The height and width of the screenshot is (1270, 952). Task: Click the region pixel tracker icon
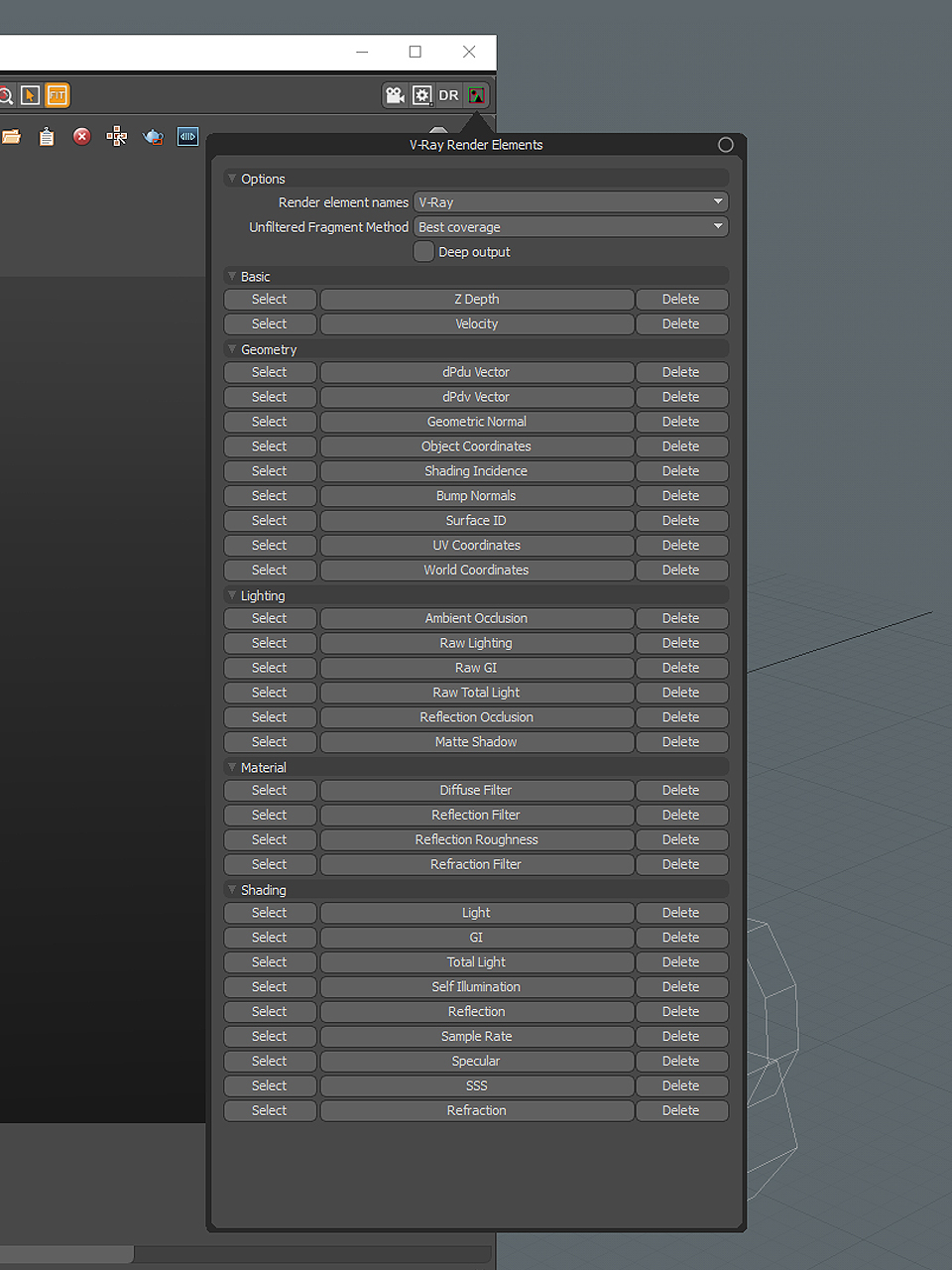tap(117, 137)
